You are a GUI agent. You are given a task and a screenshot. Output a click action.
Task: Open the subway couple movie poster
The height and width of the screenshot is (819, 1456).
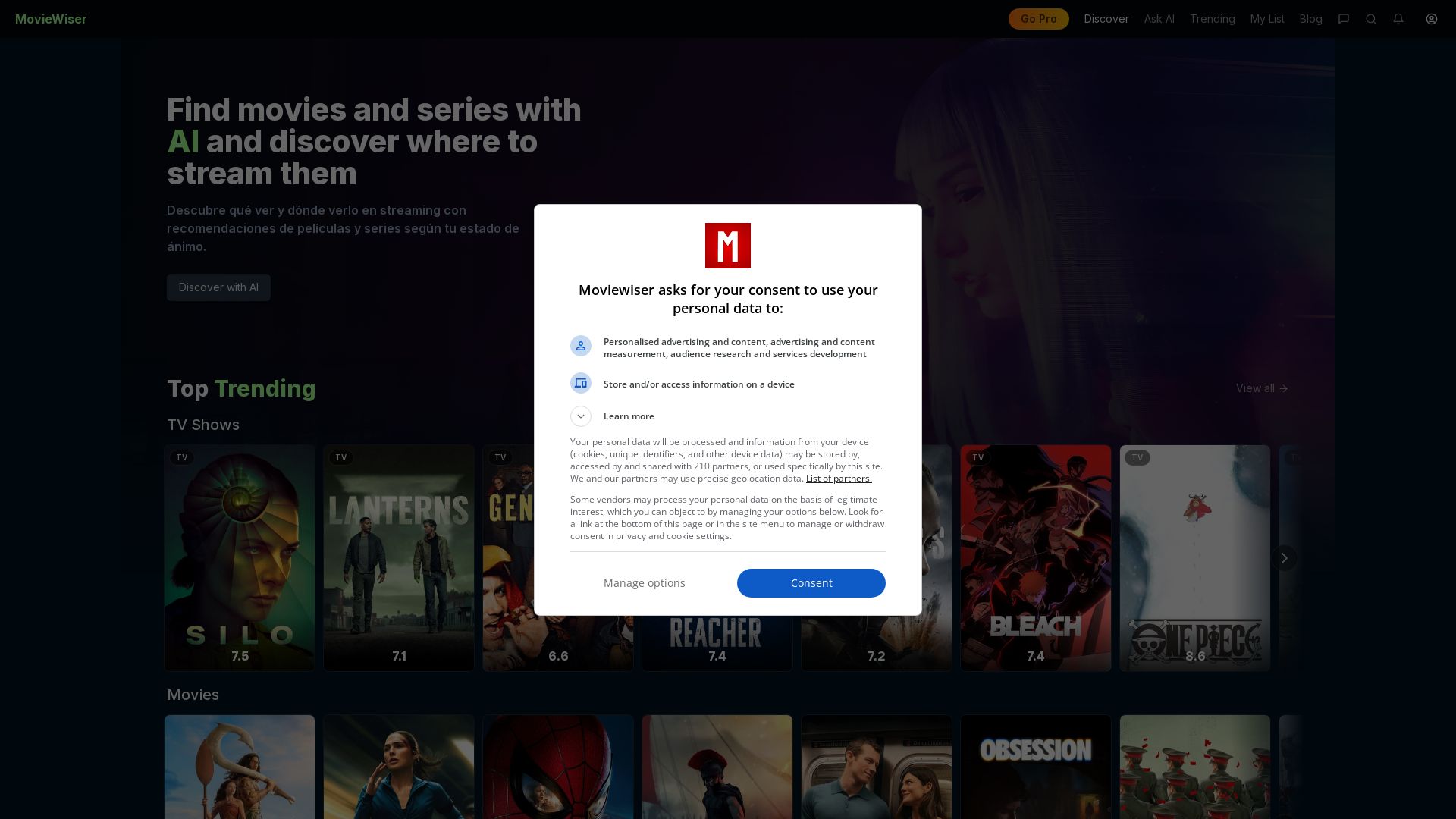(877, 767)
